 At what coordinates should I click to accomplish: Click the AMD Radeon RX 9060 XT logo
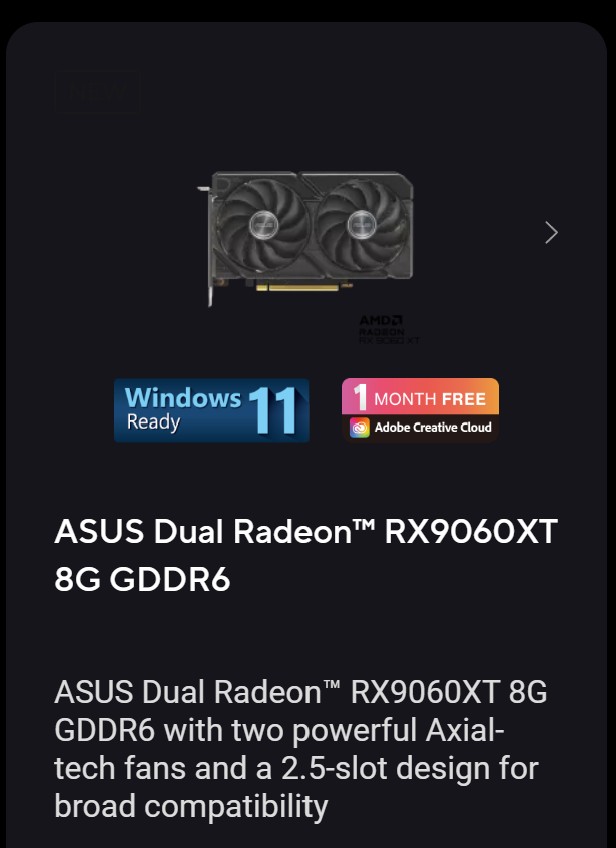[x=389, y=330]
